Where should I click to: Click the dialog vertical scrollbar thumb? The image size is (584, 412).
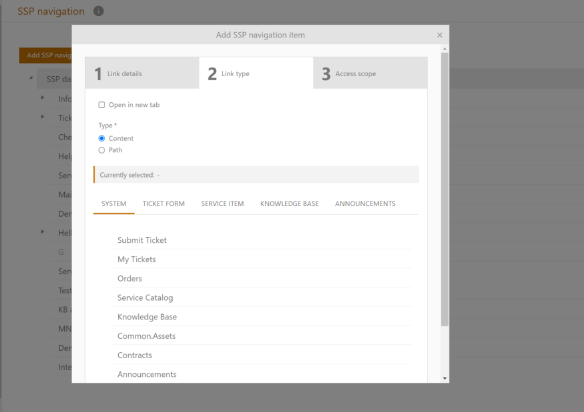pyautogui.click(x=444, y=189)
